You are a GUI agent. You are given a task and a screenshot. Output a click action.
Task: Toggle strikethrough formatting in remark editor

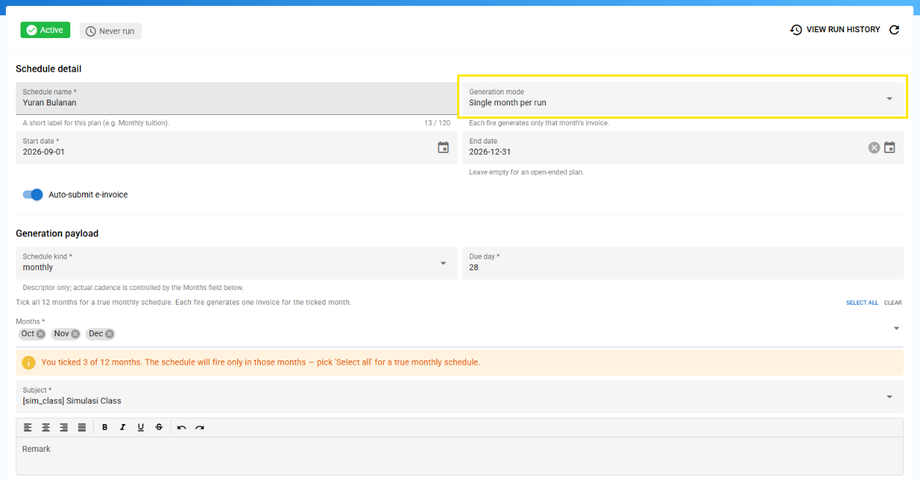point(159,427)
